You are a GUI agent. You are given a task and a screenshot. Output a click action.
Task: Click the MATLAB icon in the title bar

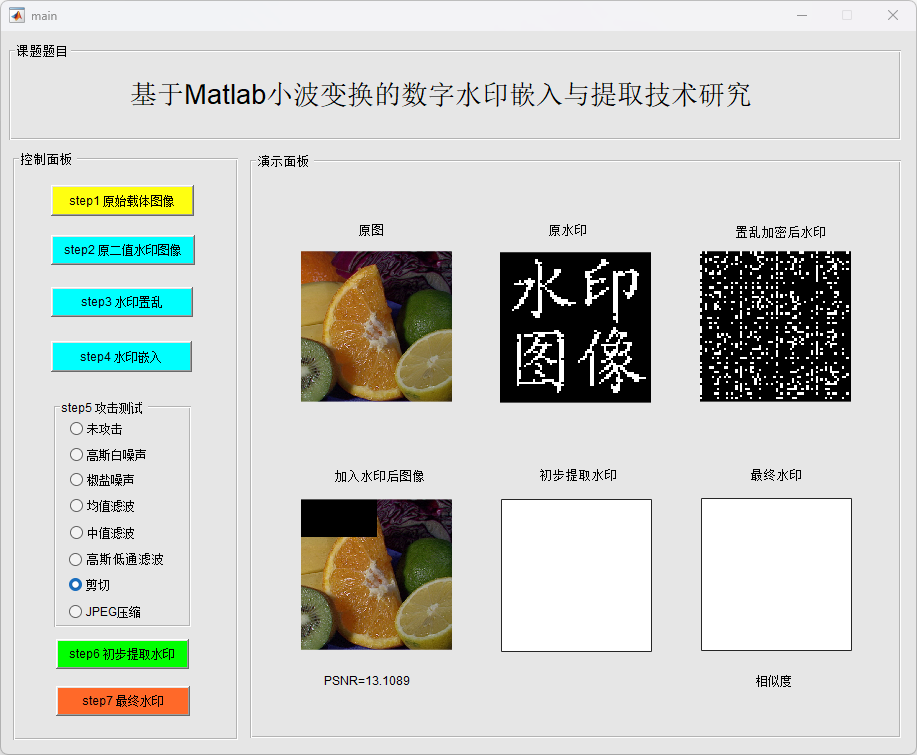pyautogui.click(x=16, y=15)
